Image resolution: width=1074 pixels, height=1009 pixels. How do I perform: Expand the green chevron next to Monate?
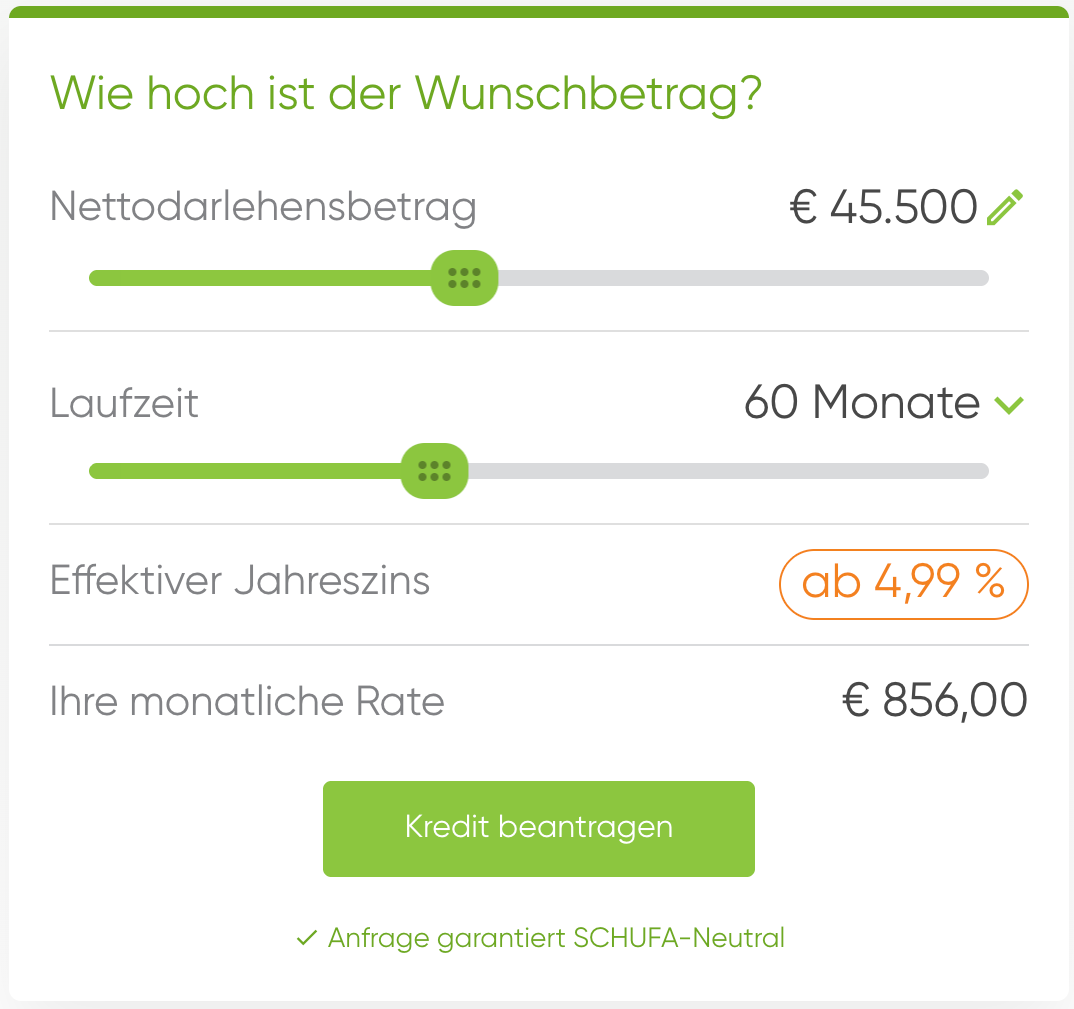1009,405
